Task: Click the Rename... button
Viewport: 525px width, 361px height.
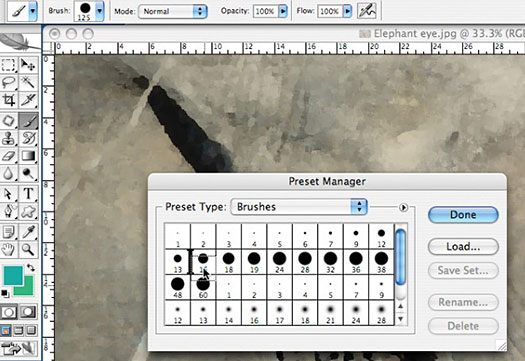Action: (x=463, y=302)
